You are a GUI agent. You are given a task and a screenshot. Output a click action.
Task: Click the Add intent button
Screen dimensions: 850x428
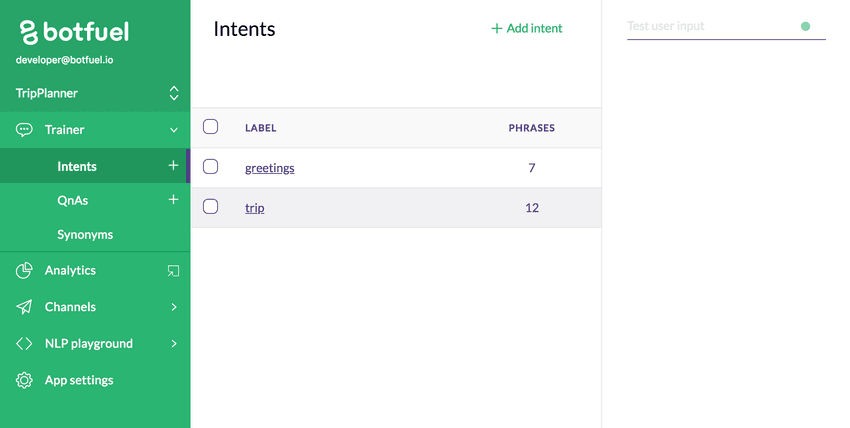pyautogui.click(x=527, y=28)
